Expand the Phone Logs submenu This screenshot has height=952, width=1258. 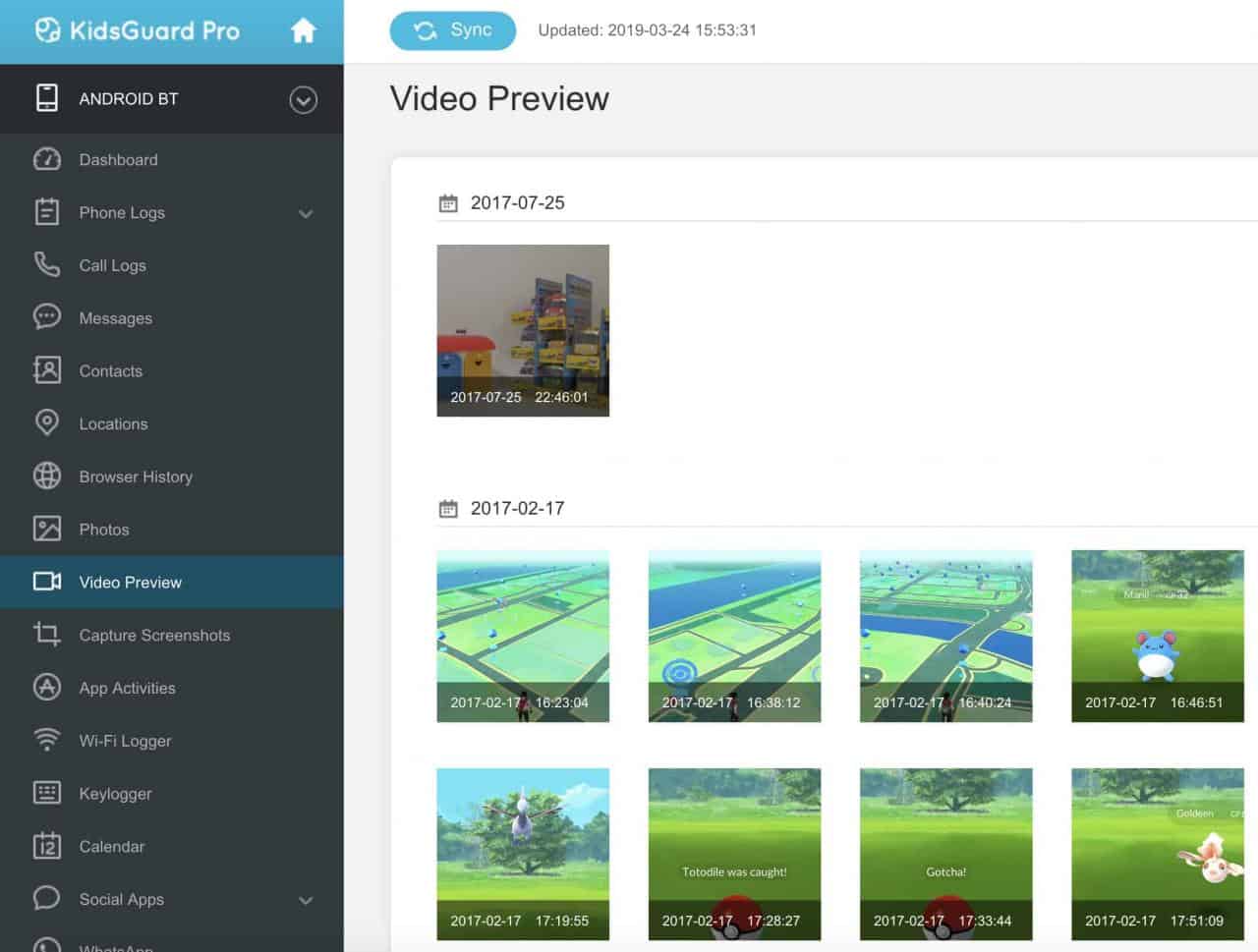pos(306,213)
